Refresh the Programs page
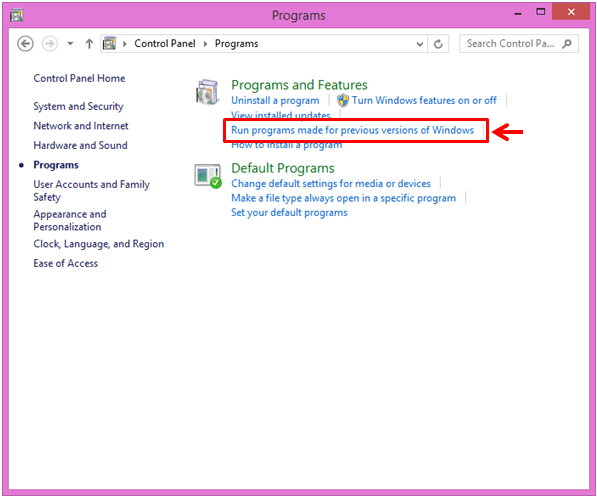 (438, 44)
